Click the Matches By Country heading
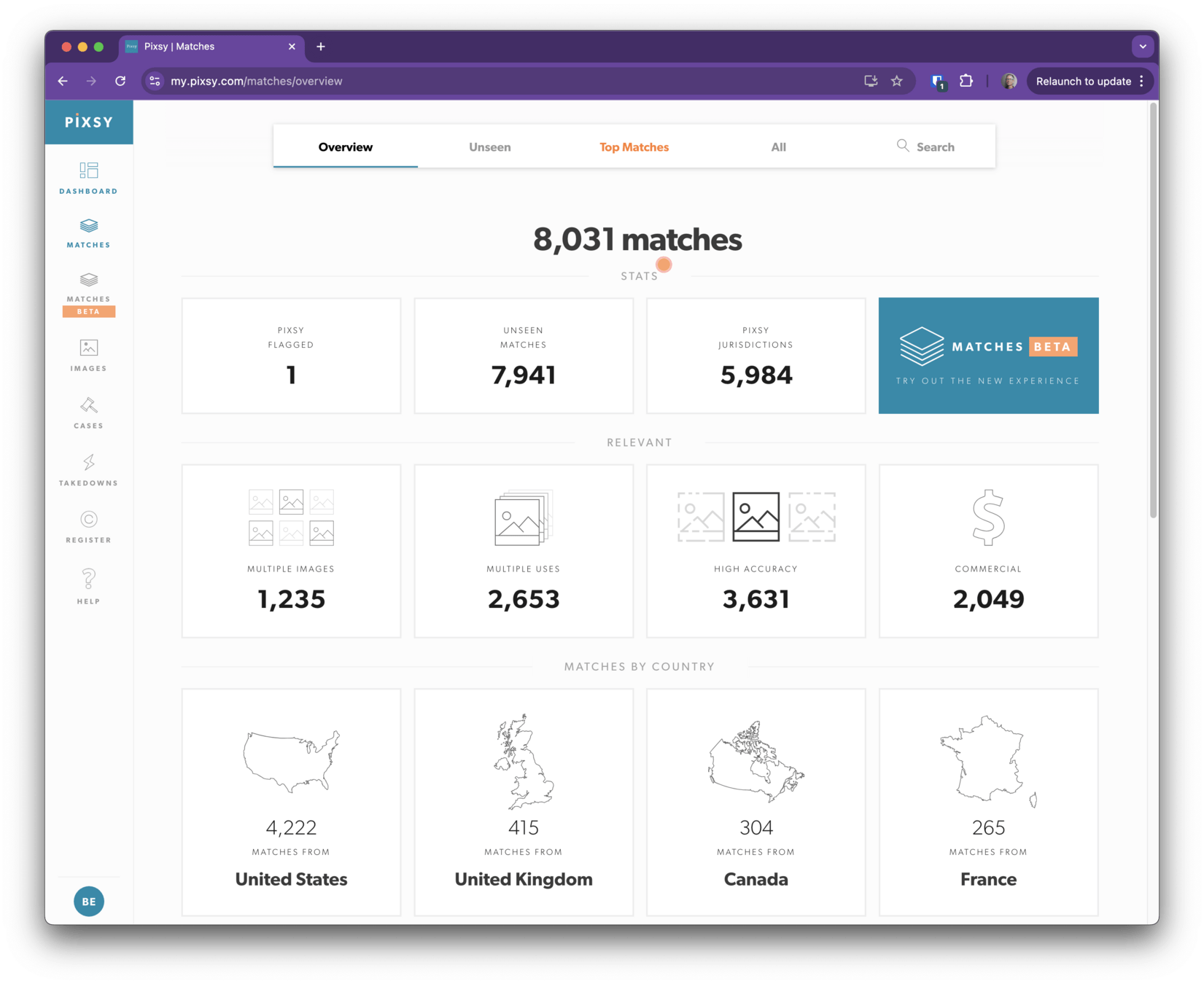The height and width of the screenshot is (984, 1204). click(640, 666)
